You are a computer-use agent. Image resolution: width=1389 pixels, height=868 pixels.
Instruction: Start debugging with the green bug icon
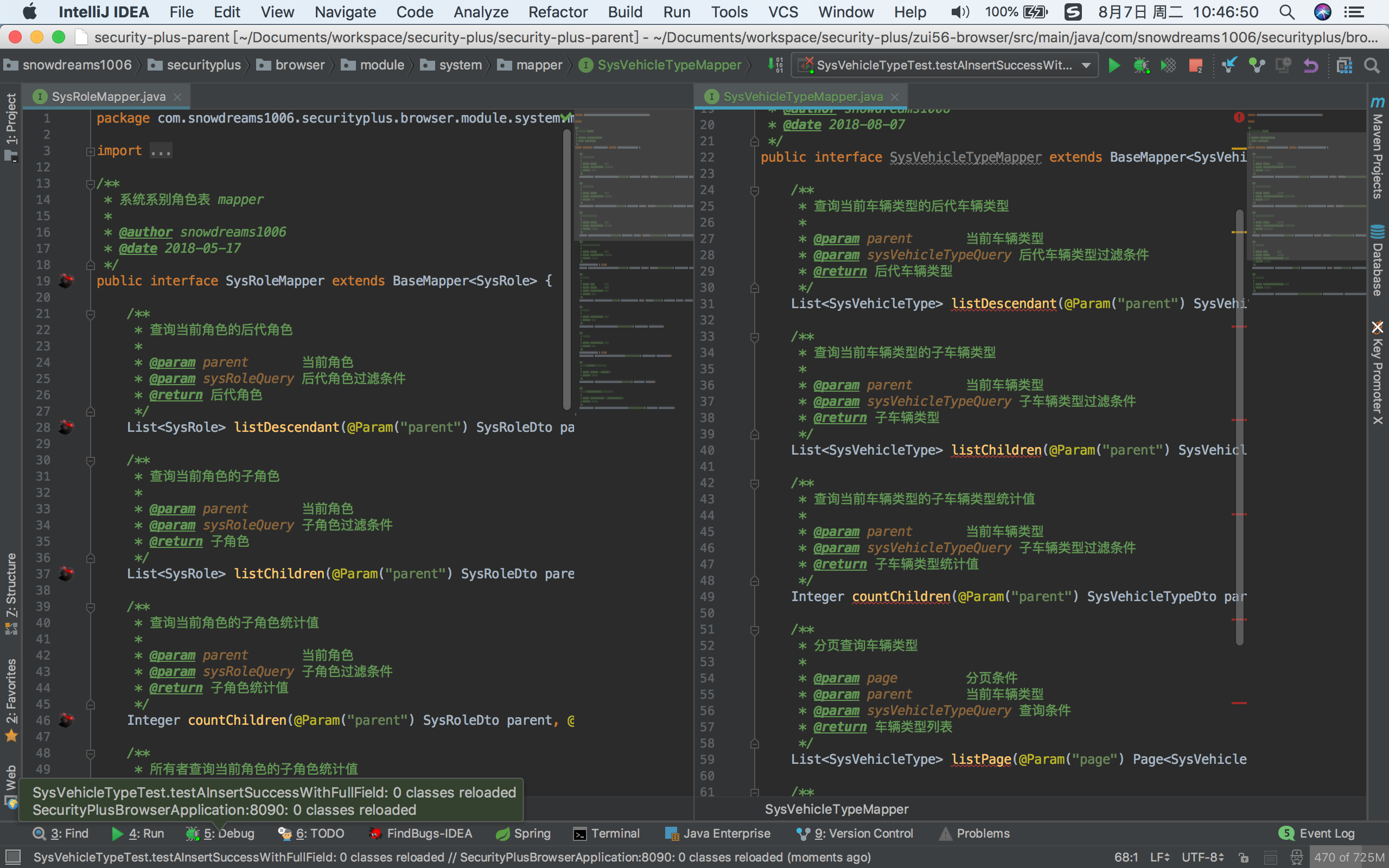1141,66
